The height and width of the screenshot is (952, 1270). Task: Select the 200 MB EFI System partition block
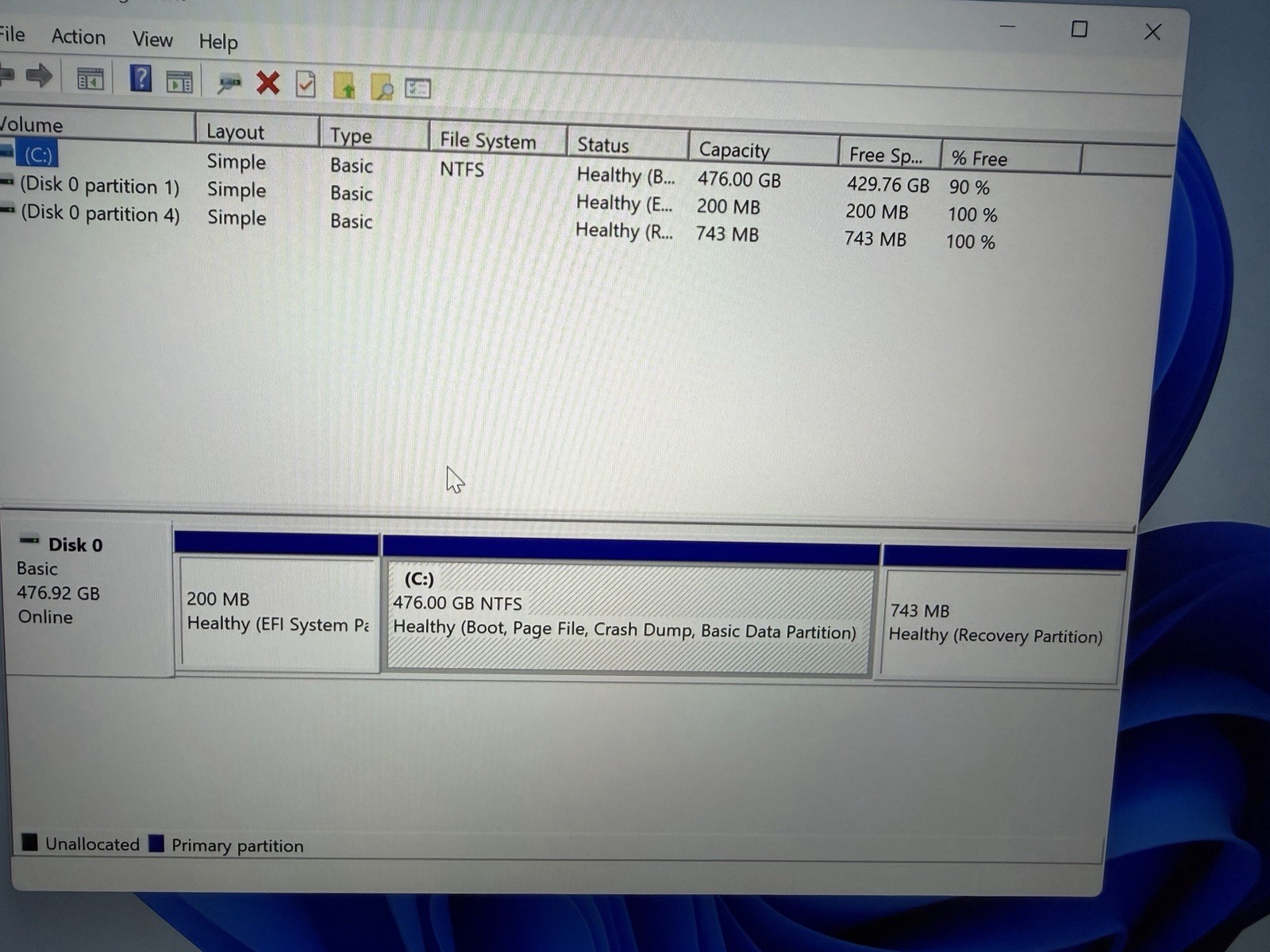277,614
